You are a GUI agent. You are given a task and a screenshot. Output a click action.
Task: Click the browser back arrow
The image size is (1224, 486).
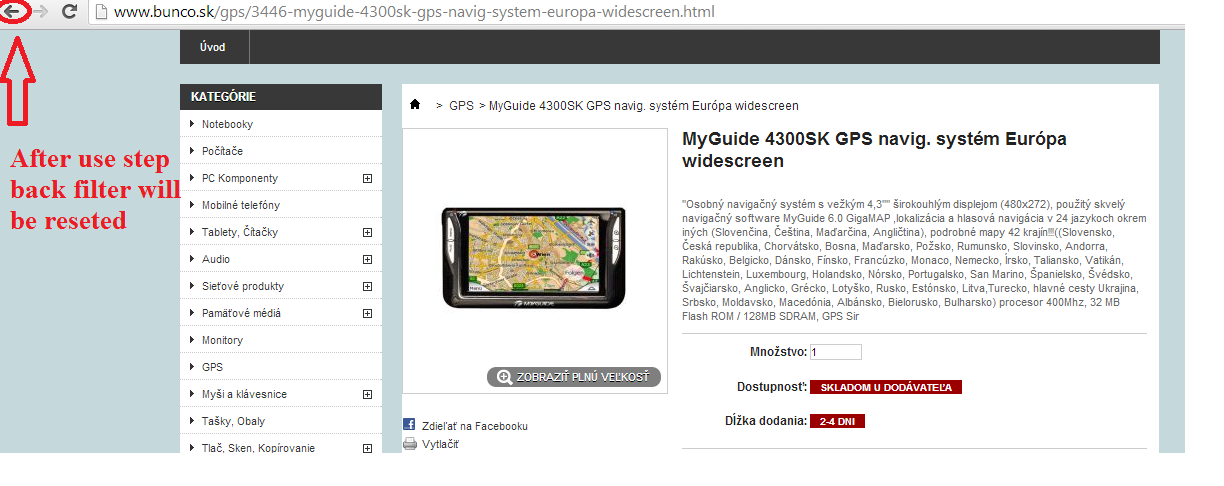pyautogui.click(x=14, y=12)
